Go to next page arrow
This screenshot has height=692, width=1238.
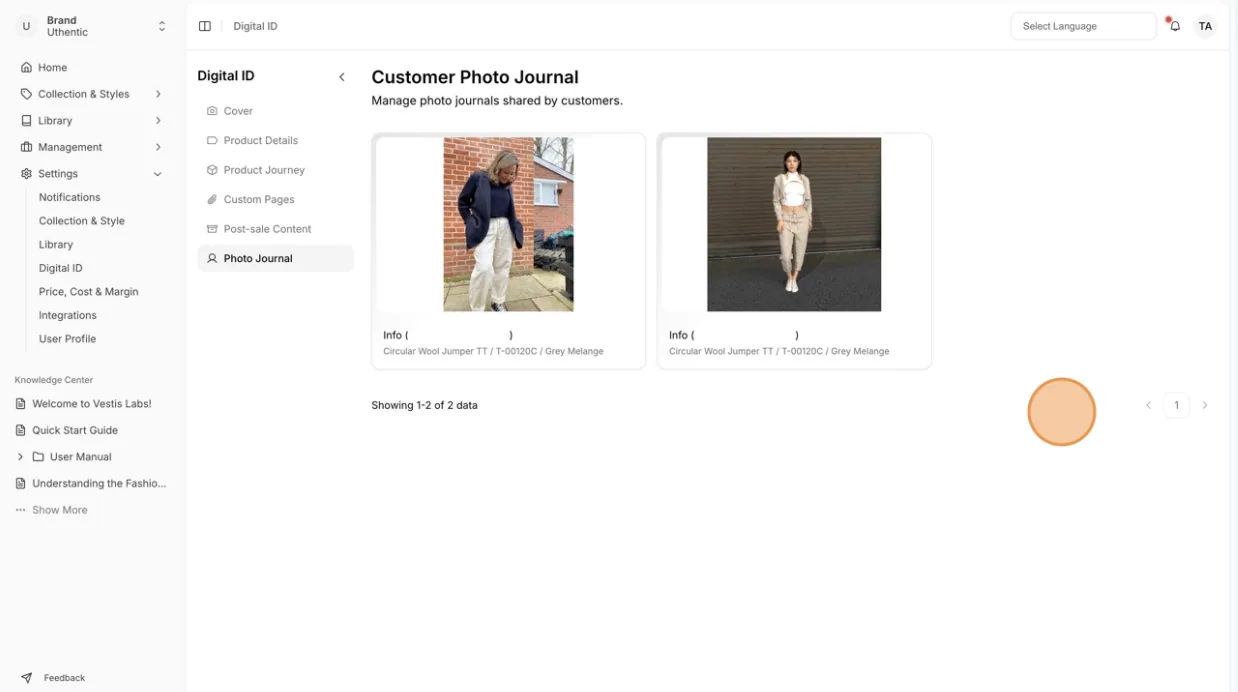[x=1205, y=405]
